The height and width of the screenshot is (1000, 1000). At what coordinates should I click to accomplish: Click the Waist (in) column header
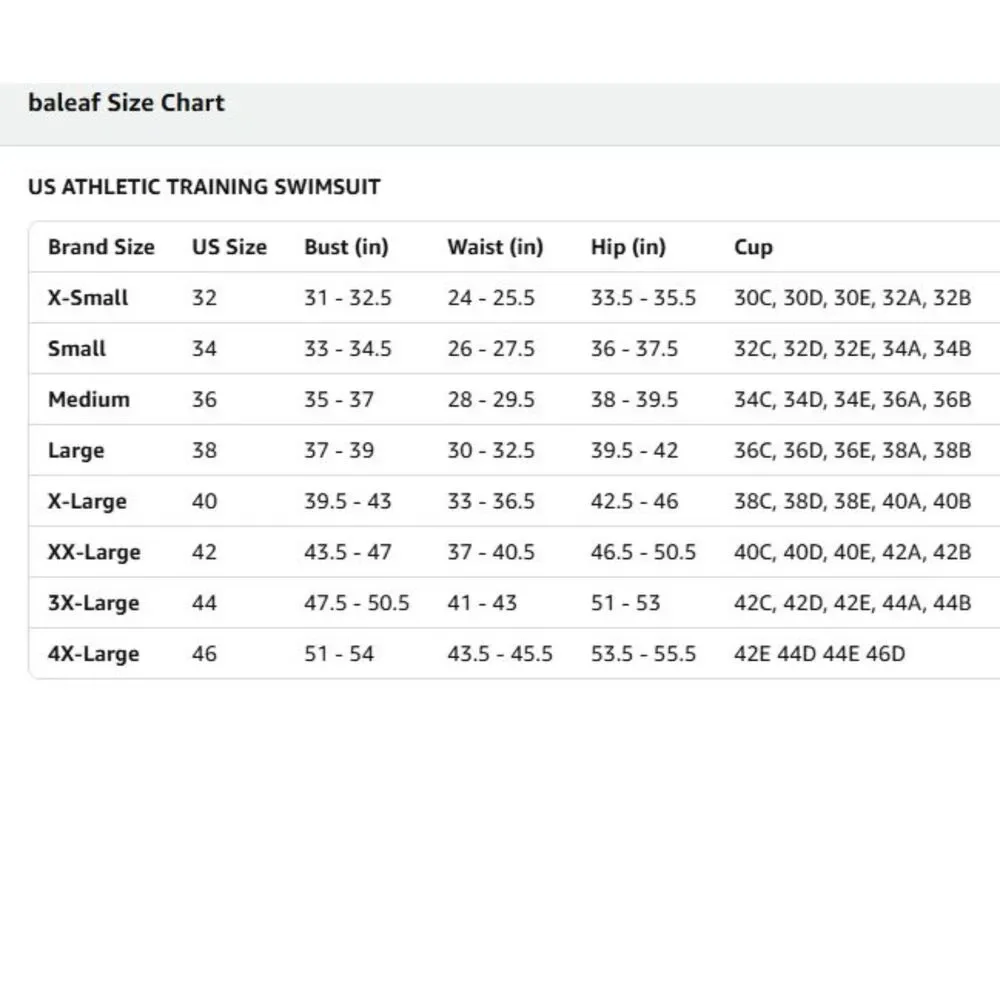coord(496,247)
